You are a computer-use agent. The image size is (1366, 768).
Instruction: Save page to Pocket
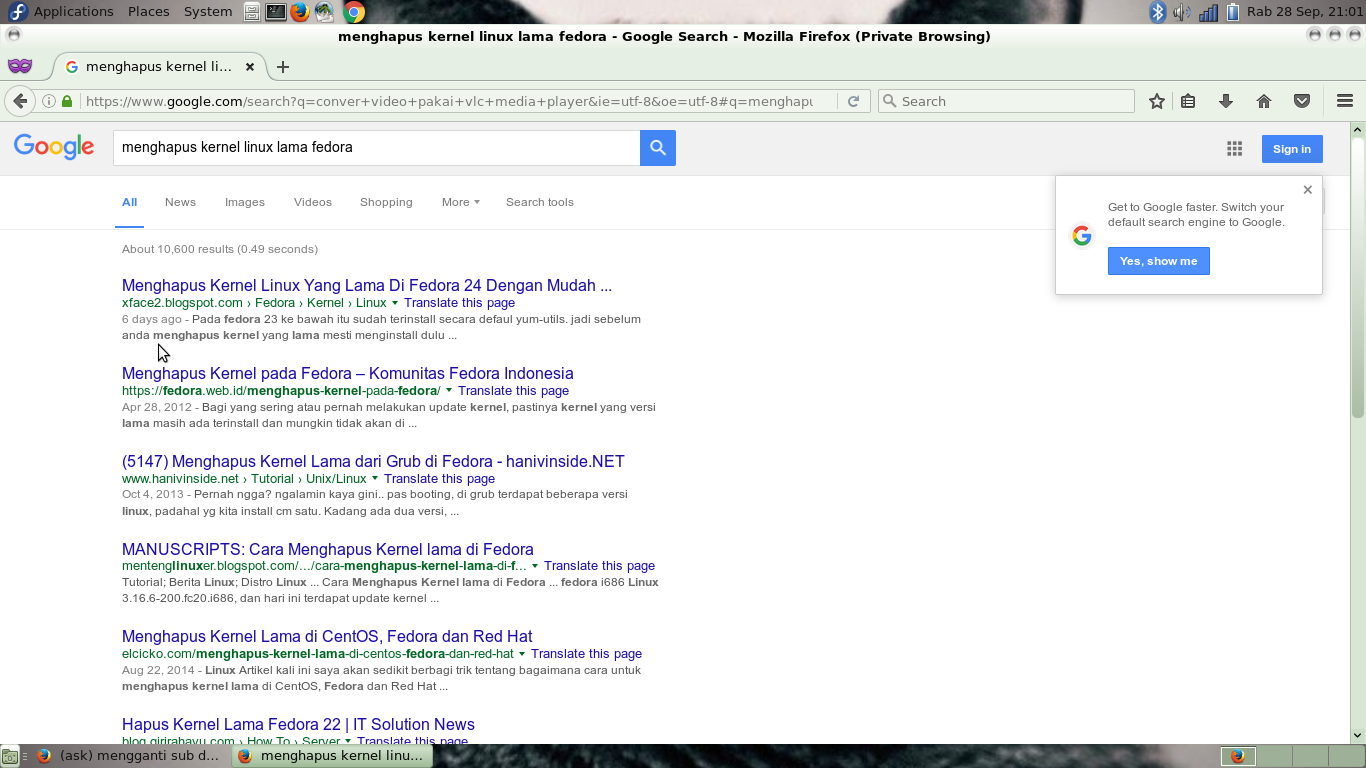click(1302, 101)
